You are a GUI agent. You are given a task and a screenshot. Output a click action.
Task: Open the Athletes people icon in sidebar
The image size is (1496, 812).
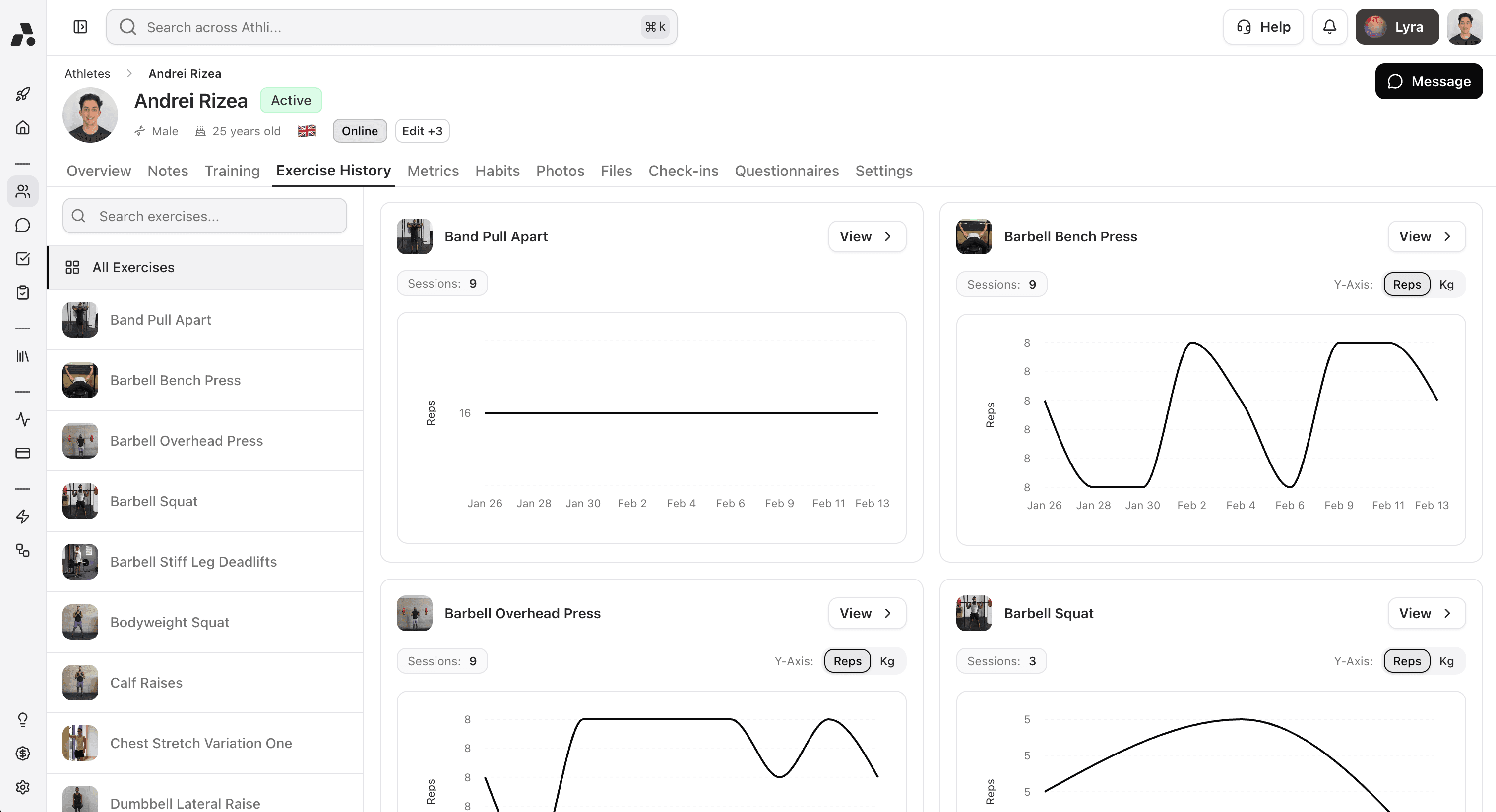(x=23, y=191)
